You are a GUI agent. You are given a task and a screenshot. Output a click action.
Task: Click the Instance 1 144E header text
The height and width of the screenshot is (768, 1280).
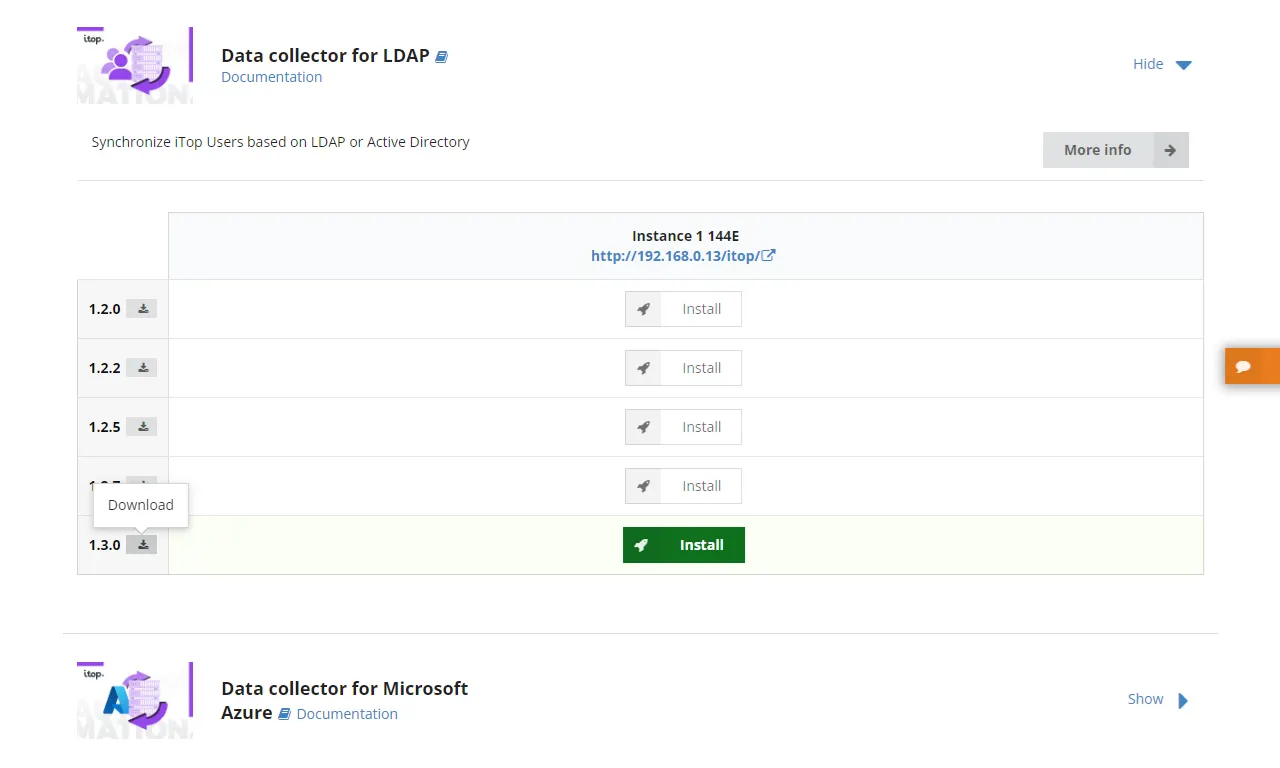pos(685,236)
